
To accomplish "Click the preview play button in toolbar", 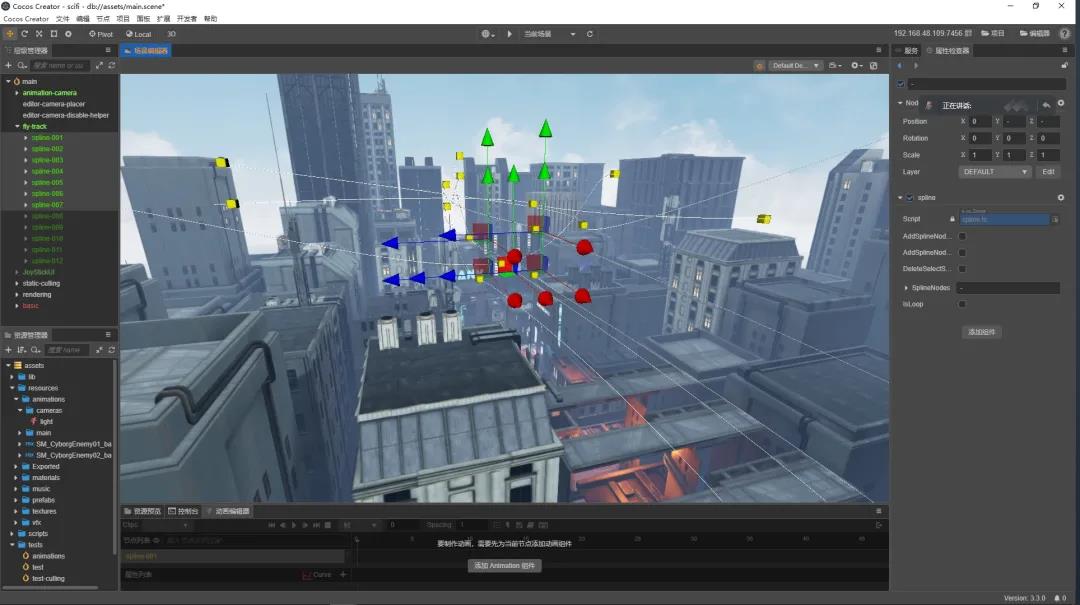I will click(x=510, y=34).
